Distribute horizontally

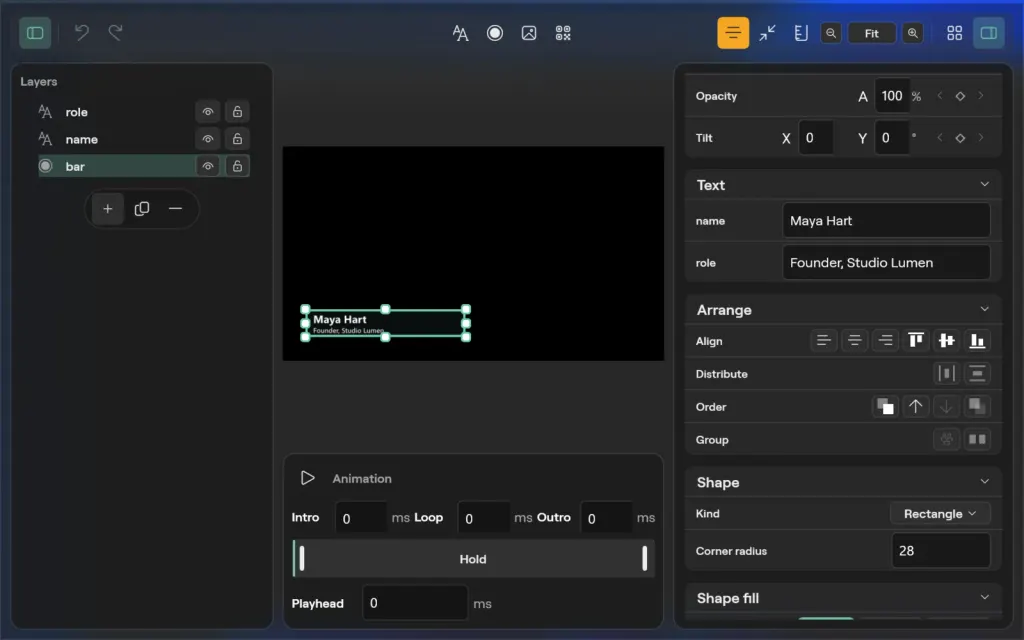(x=946, y=374)
